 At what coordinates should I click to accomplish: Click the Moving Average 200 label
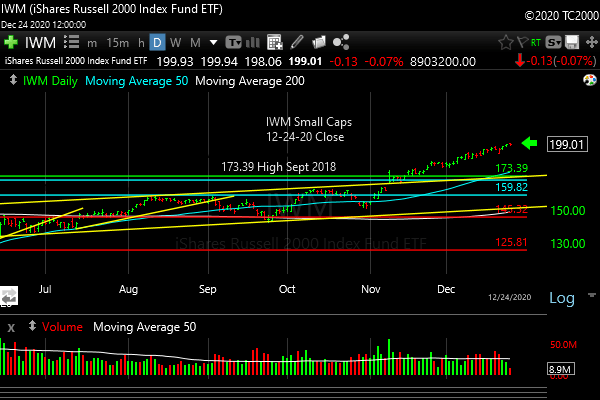[250, 81]
